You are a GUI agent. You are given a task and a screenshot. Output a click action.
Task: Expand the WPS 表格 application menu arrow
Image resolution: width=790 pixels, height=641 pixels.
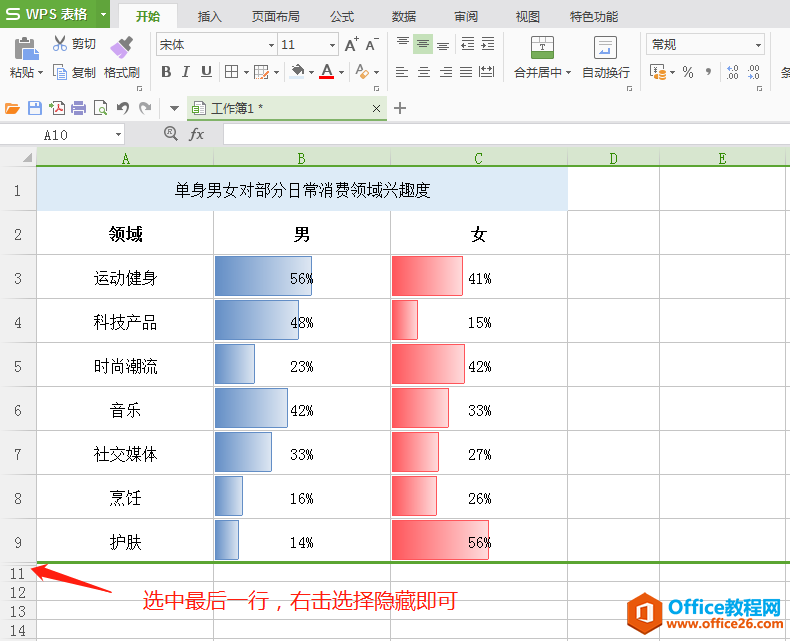click(x=103, y=14)
